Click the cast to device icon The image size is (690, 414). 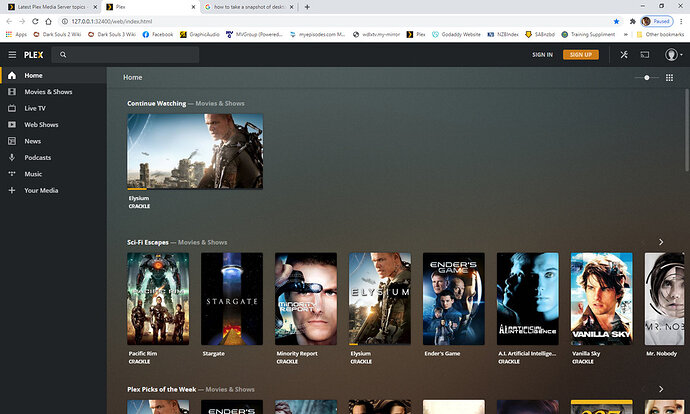point(645,55)
